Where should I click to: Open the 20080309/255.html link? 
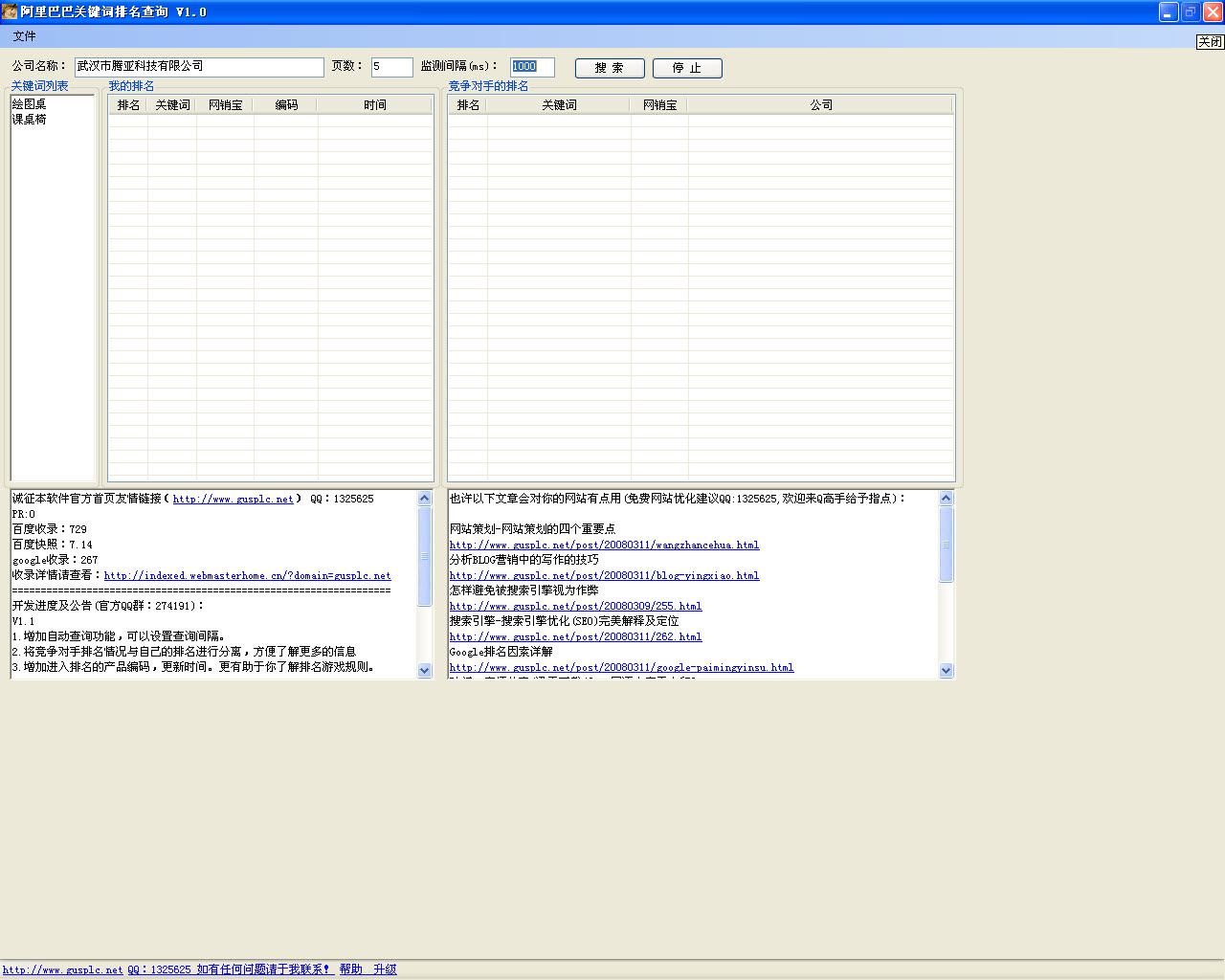(x=576, y=607)
